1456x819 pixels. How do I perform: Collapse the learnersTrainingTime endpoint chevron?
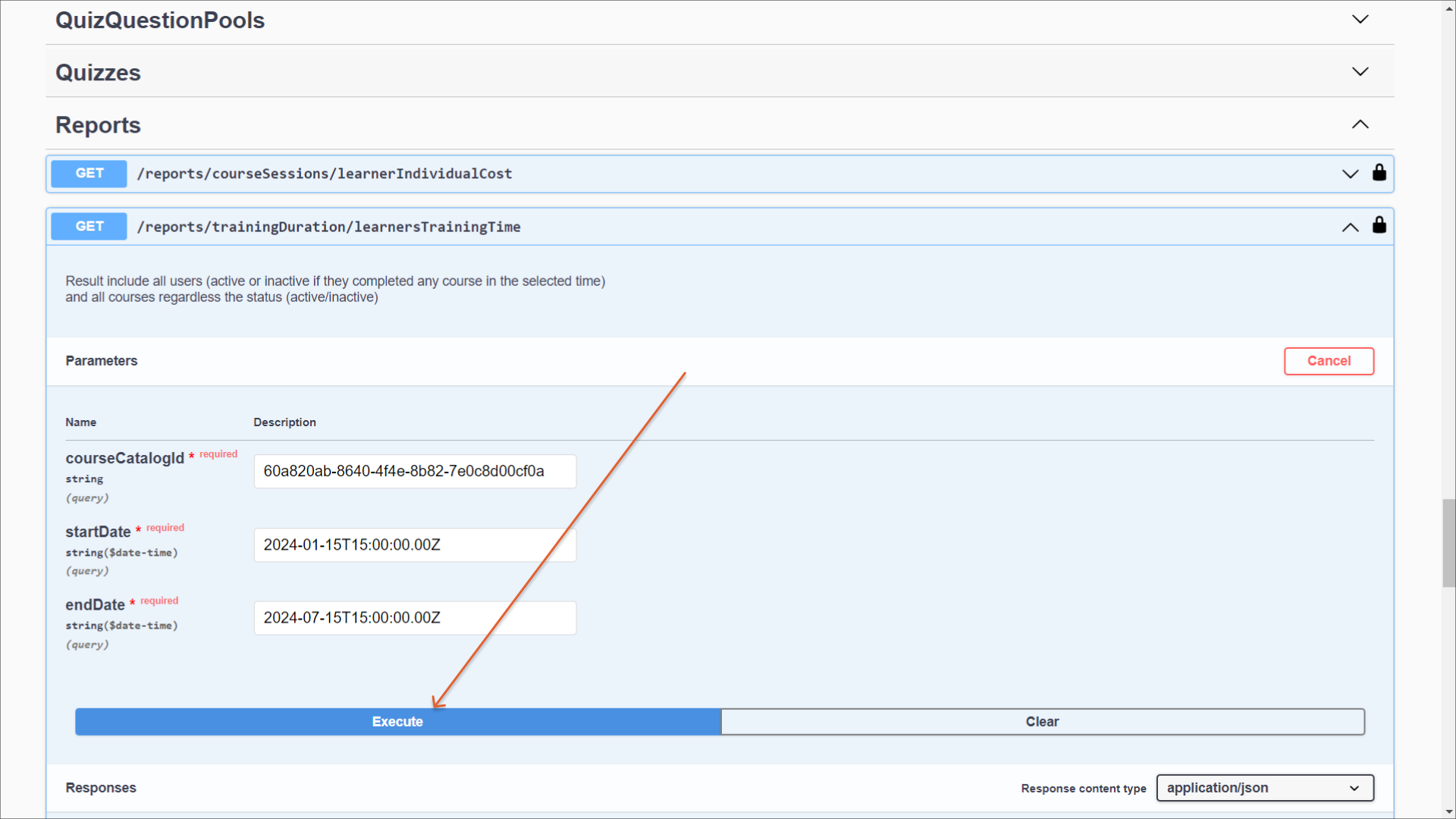pyautogui.click(x=1350, y=227)
